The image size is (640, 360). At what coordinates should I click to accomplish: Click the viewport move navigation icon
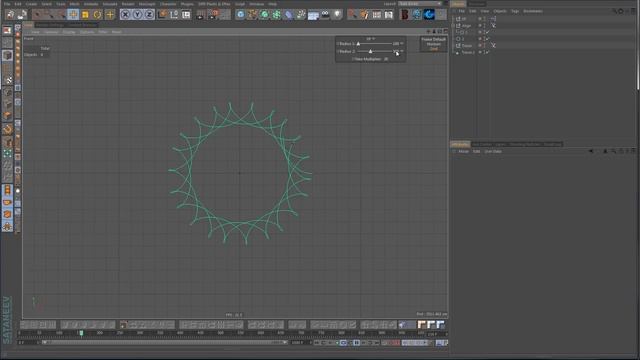[428, 31]
